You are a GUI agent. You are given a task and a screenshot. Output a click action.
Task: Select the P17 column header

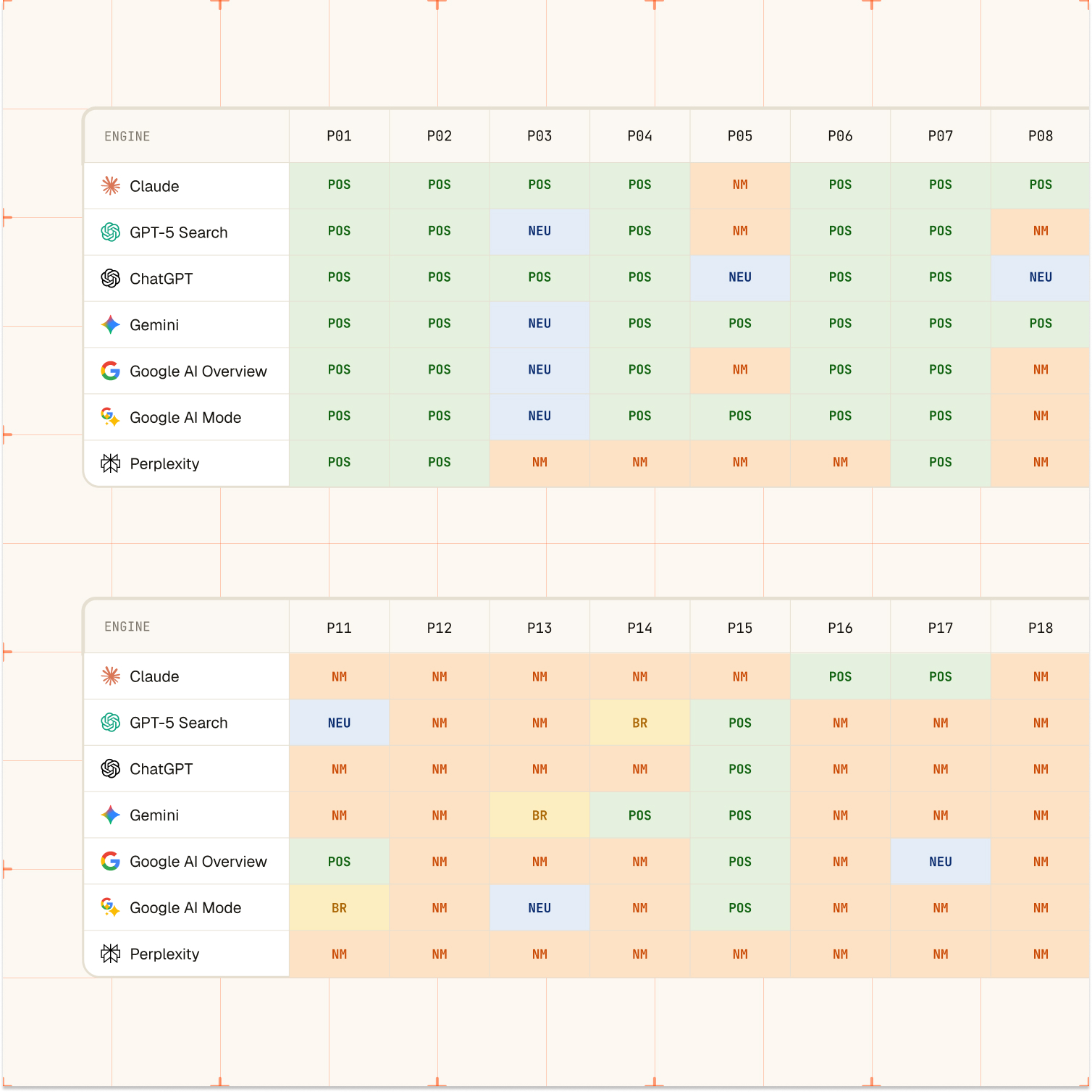[941, 627]
